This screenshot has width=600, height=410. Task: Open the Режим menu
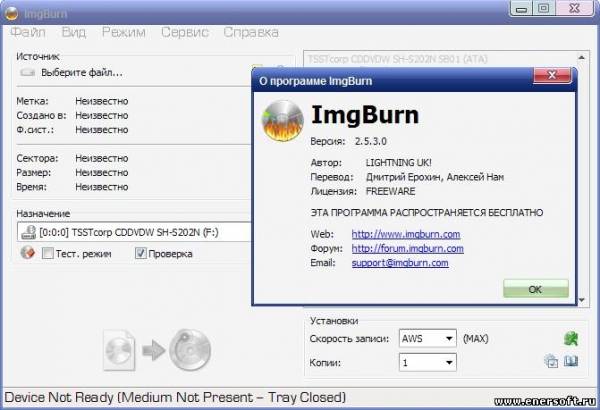[123, 32]
